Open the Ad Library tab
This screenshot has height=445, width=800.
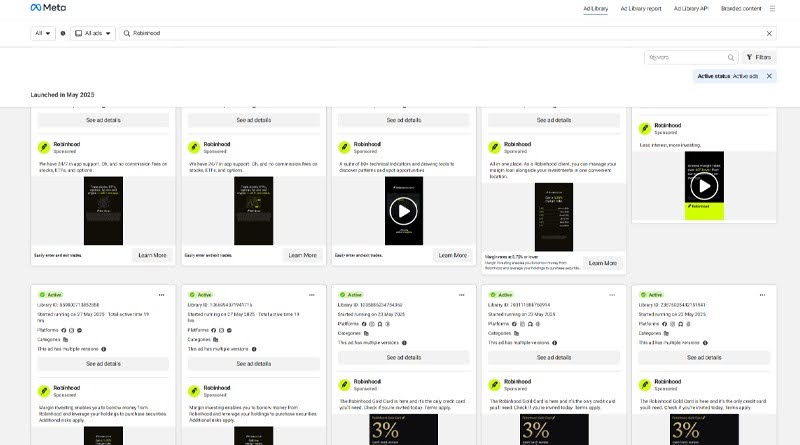tap(595, 9)
